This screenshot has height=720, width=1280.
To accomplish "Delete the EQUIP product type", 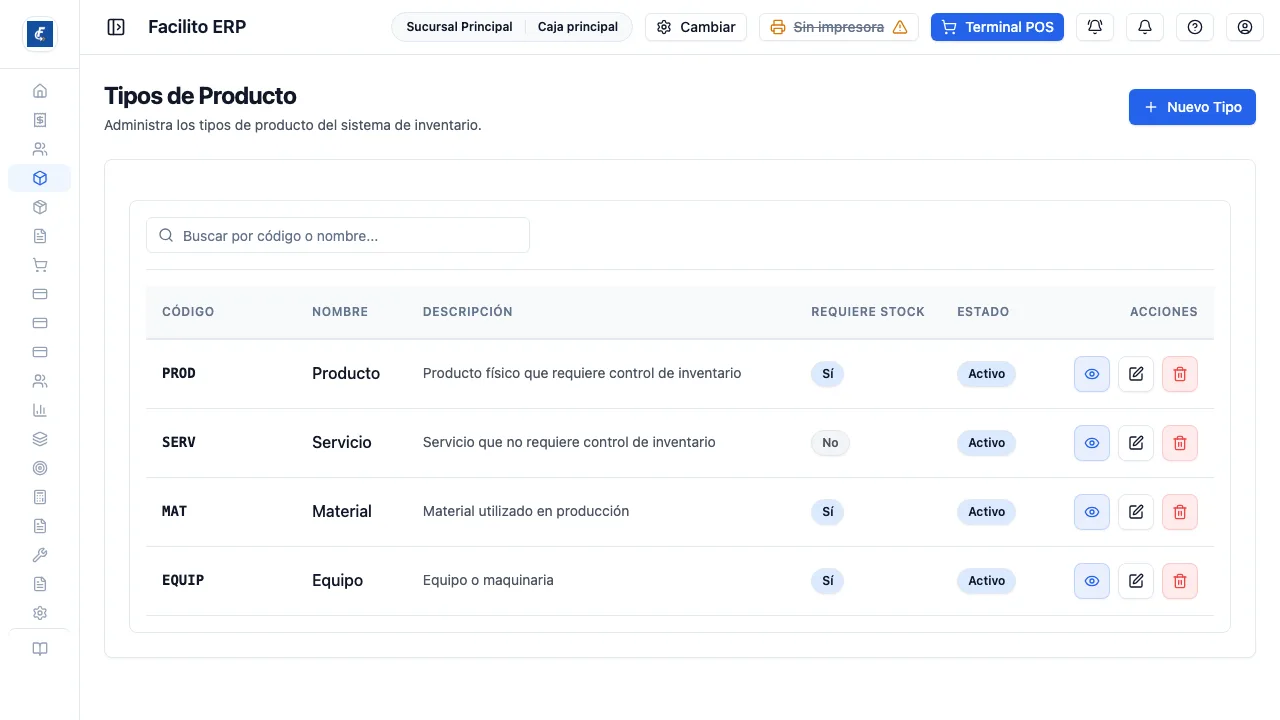I will pos(1180,581).
